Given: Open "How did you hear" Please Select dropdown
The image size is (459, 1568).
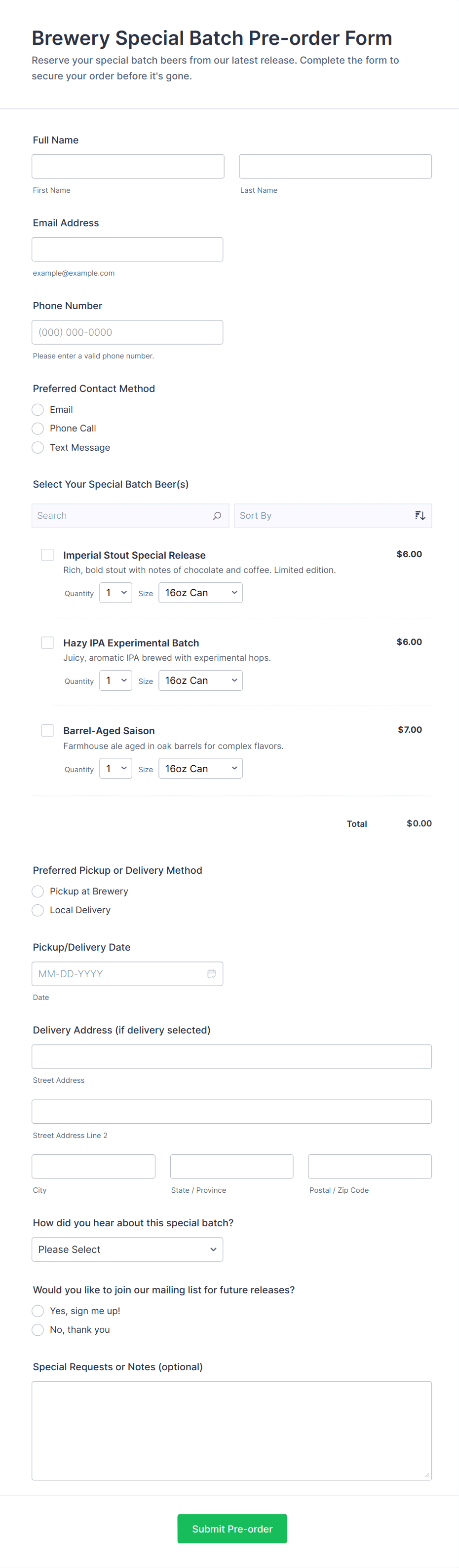Looking at the screenshot, I should click(127, 1249).
